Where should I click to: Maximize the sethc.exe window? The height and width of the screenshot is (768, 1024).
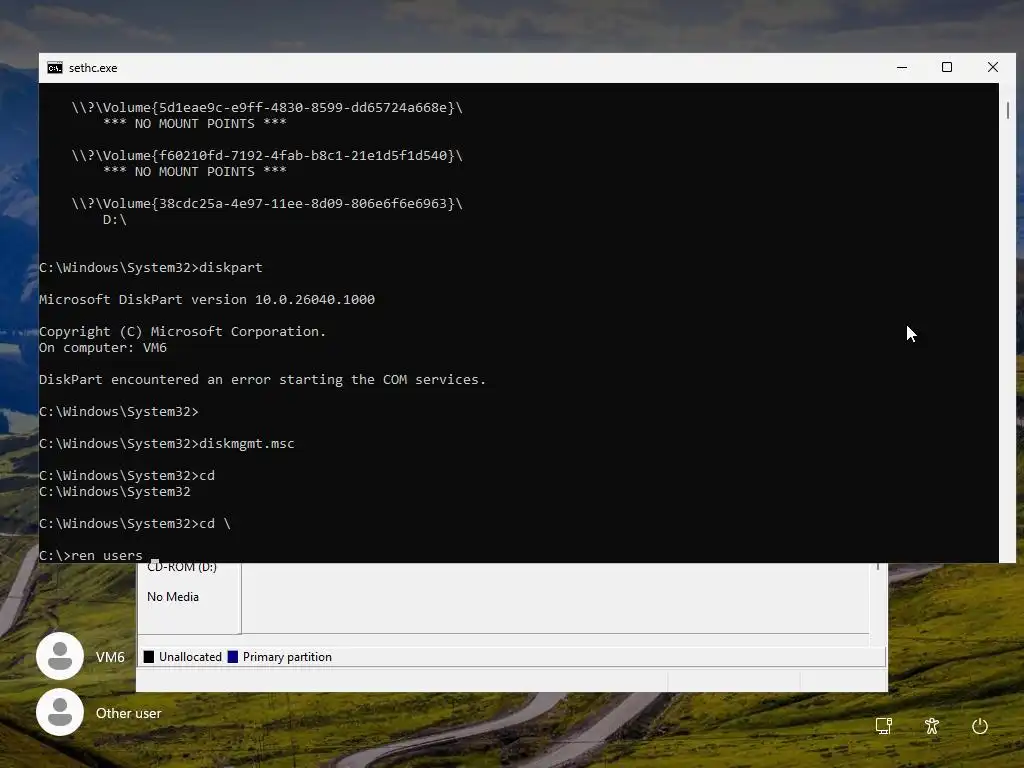(x=947, y=67)
